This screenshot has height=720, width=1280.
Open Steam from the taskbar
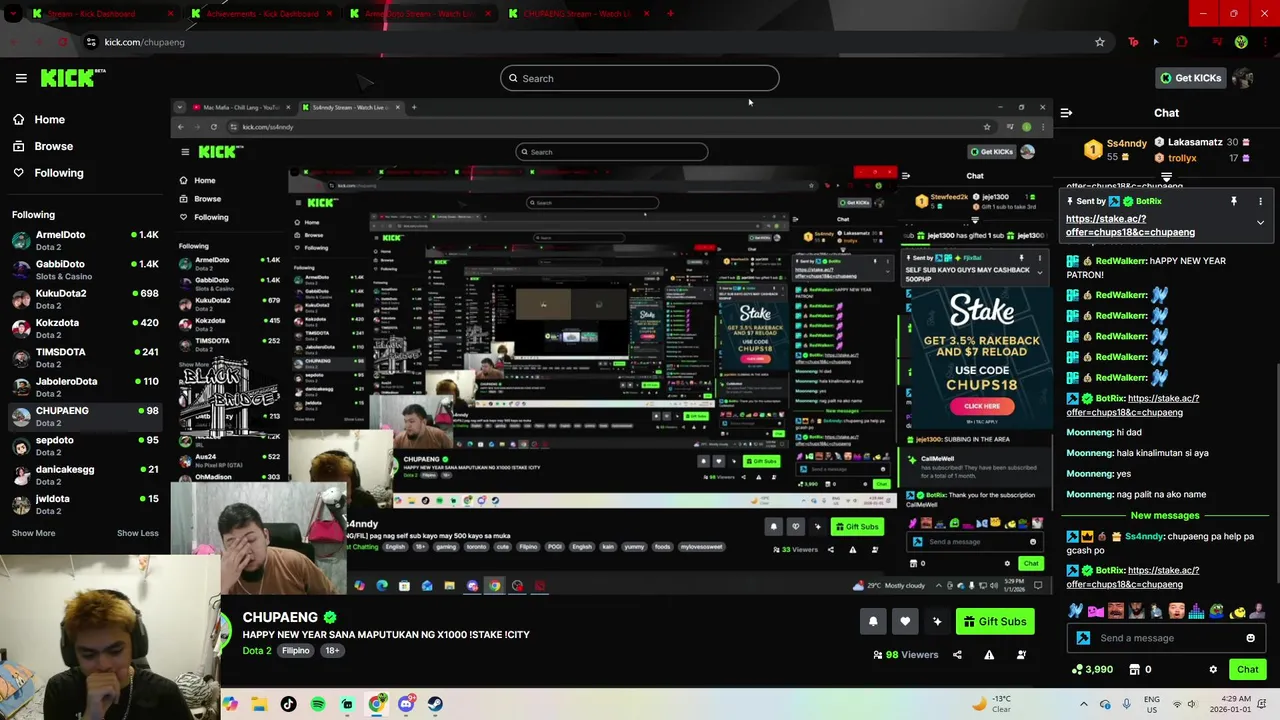434,704
